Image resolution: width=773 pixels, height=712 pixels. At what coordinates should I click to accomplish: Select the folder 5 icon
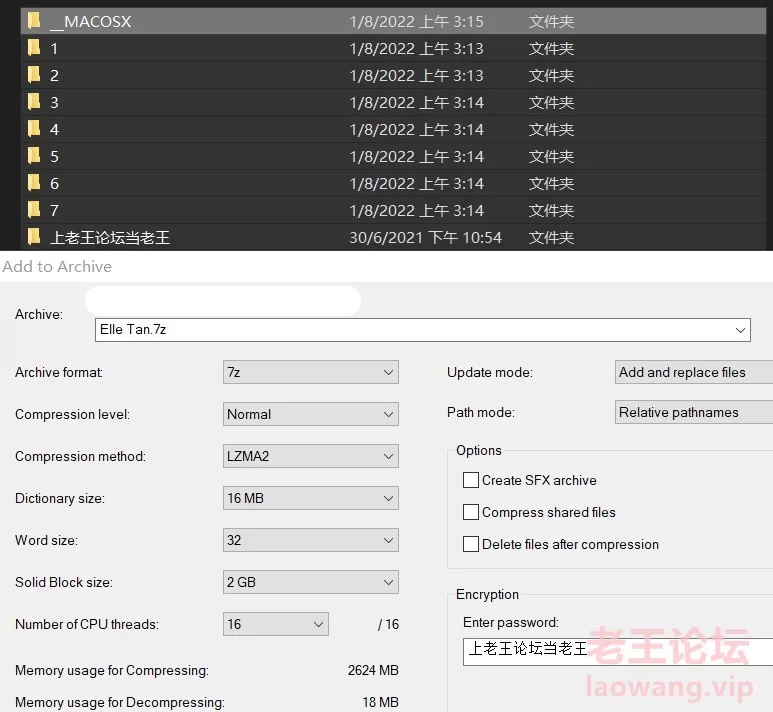(34, 156)
